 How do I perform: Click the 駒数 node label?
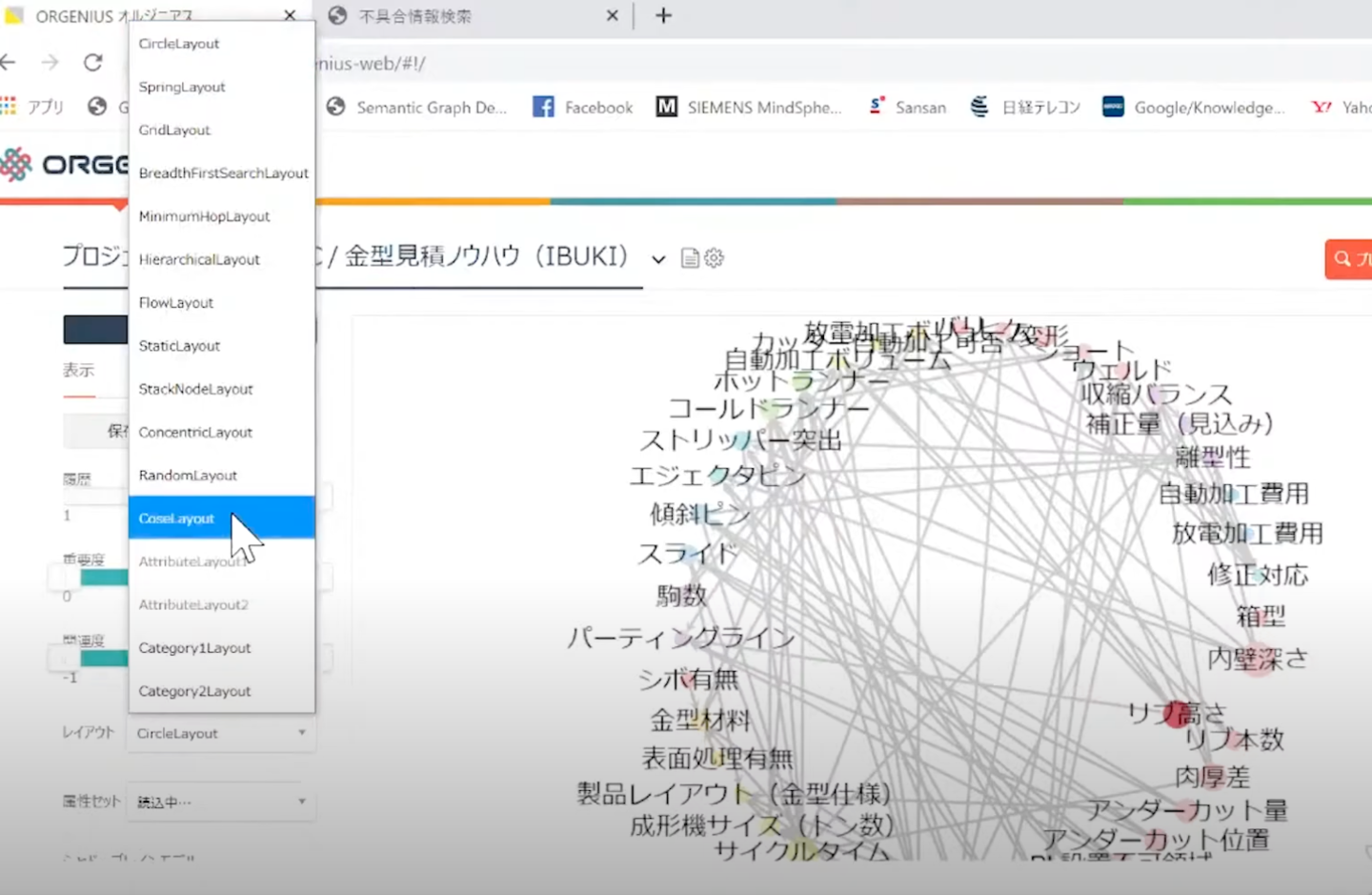tap(682, 596)
